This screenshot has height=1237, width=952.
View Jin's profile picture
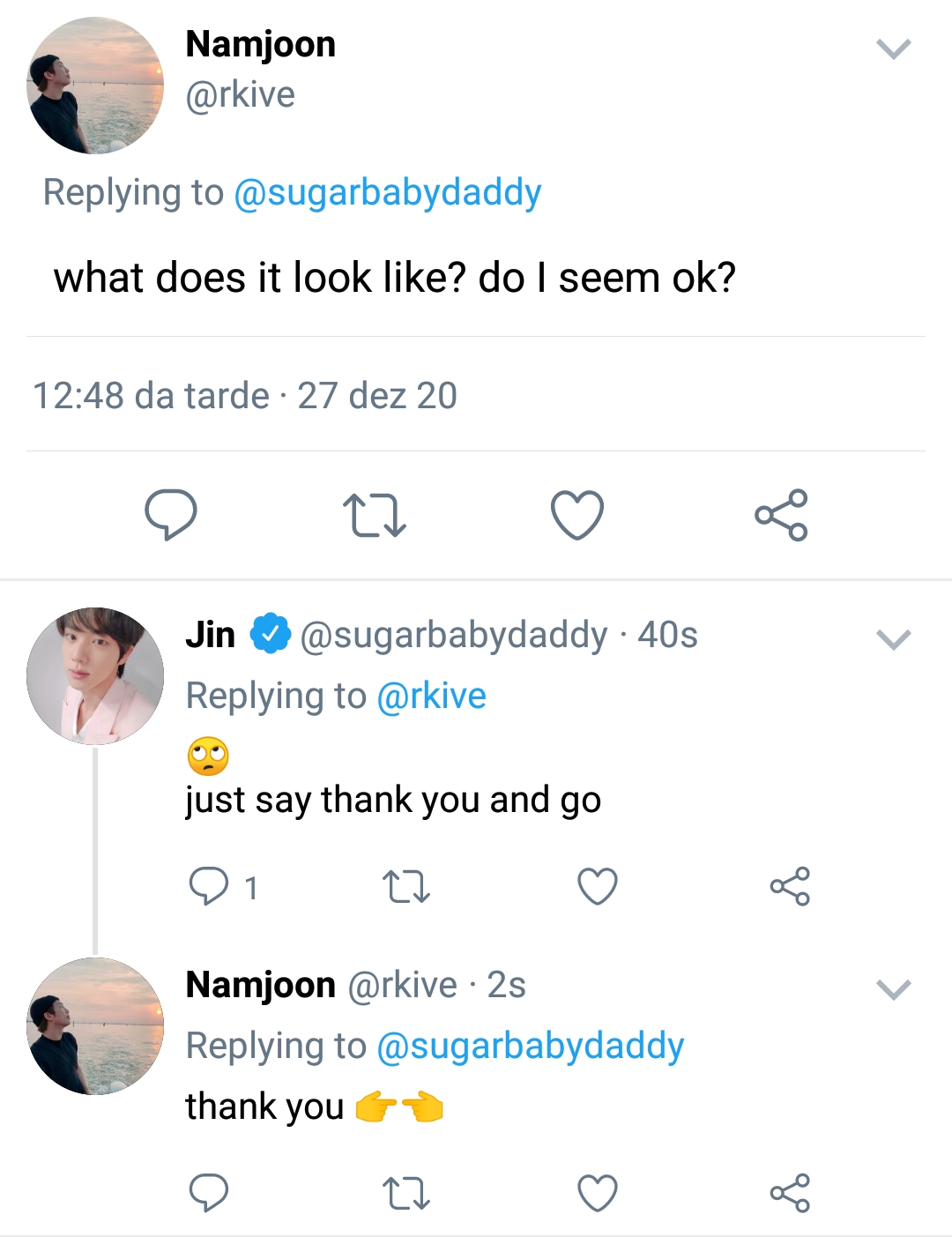tap(95, 676)
